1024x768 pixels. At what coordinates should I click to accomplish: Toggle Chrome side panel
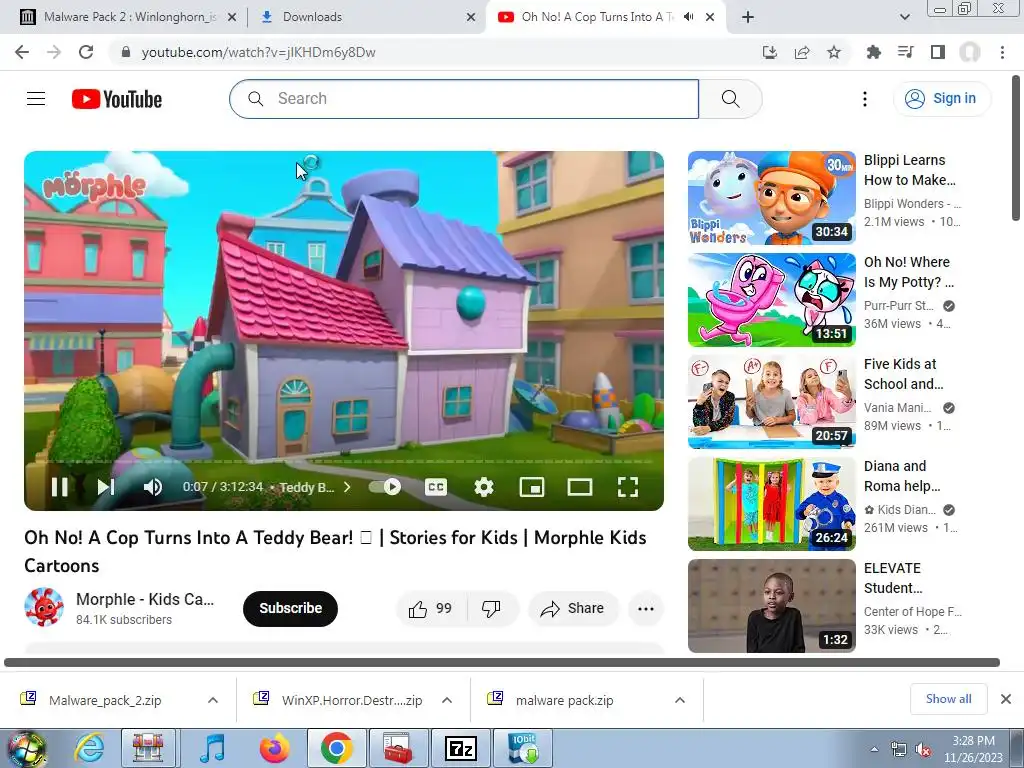pos(938,52)
